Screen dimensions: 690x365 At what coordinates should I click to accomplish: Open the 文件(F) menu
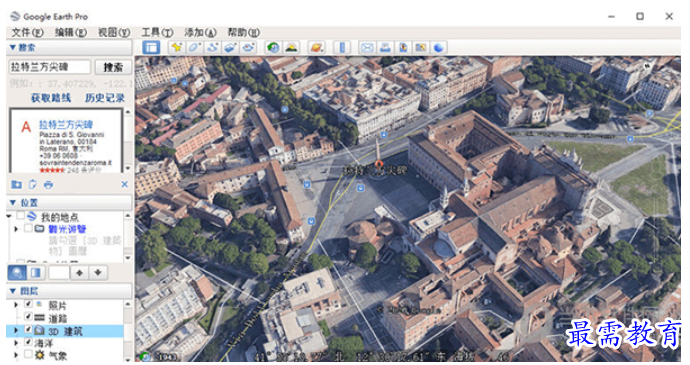pos(27,32)
